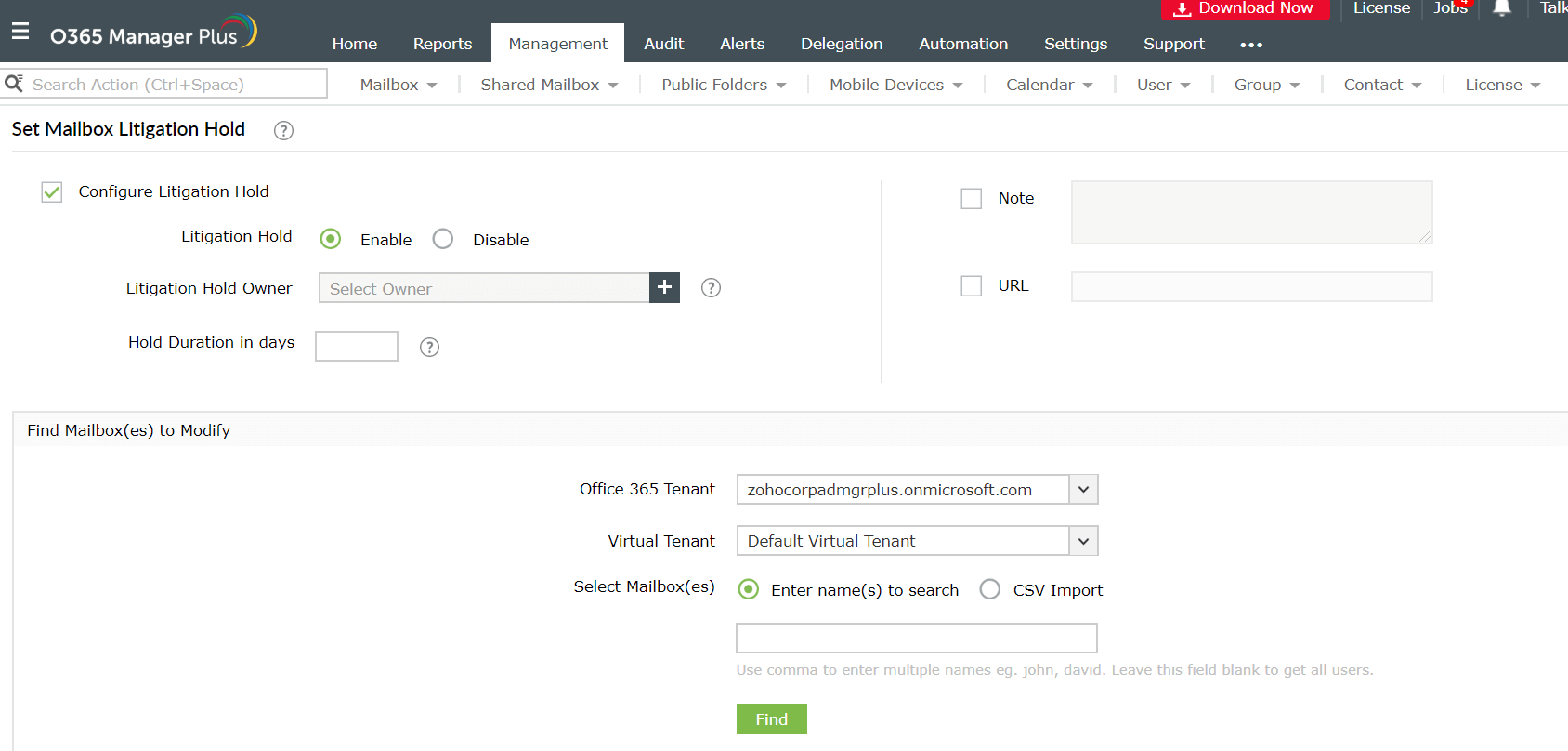This screenshot has height=751, width=1568.
Task: Go to the Delegation tab
Action: (x=842, y=44)
